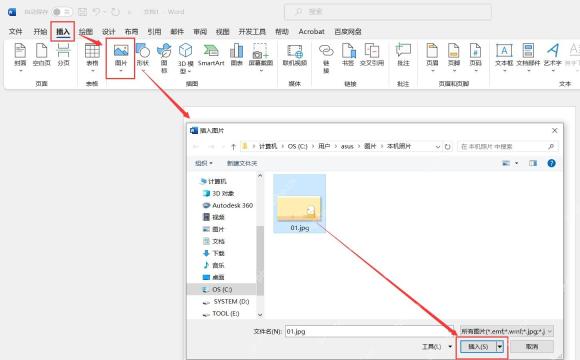Screen dimensions: 580x360
Task: Click the Redo arrow in title bar
Action: tap(115, 12)
